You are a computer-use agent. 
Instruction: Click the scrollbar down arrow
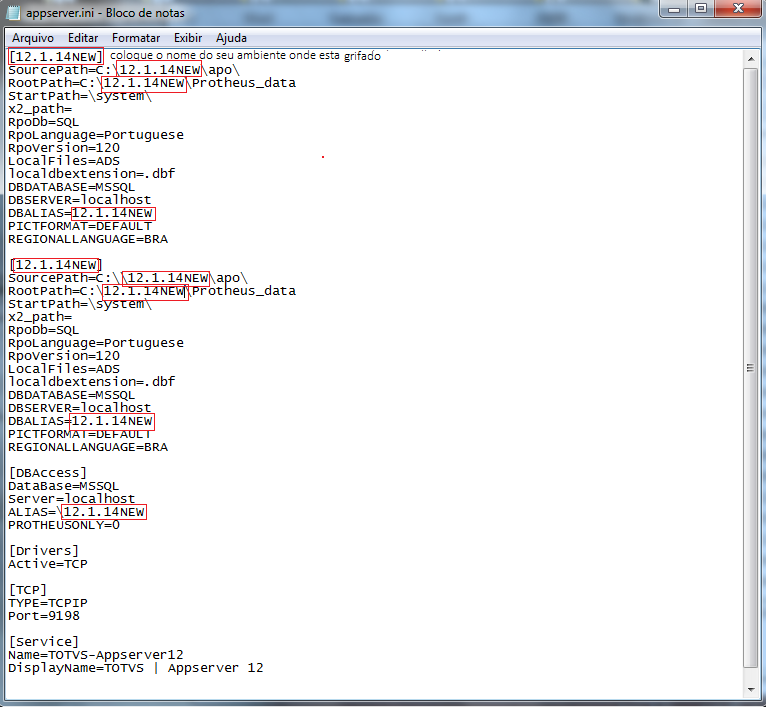click(750, 690)
